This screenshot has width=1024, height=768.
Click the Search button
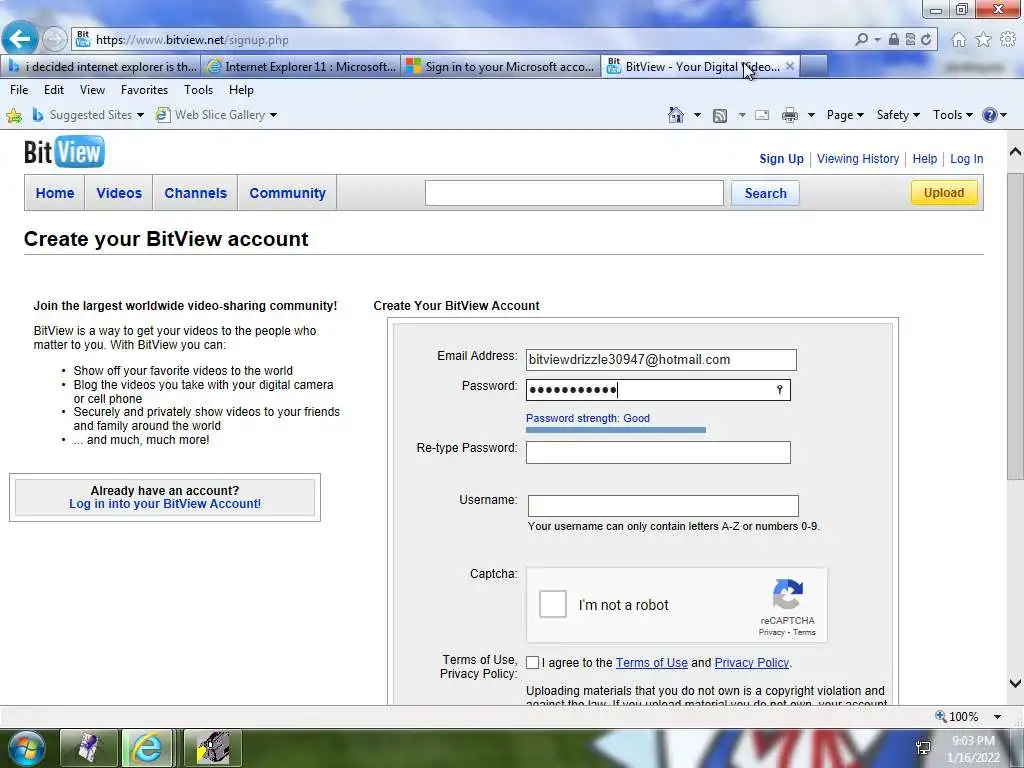tap(765, 193)
